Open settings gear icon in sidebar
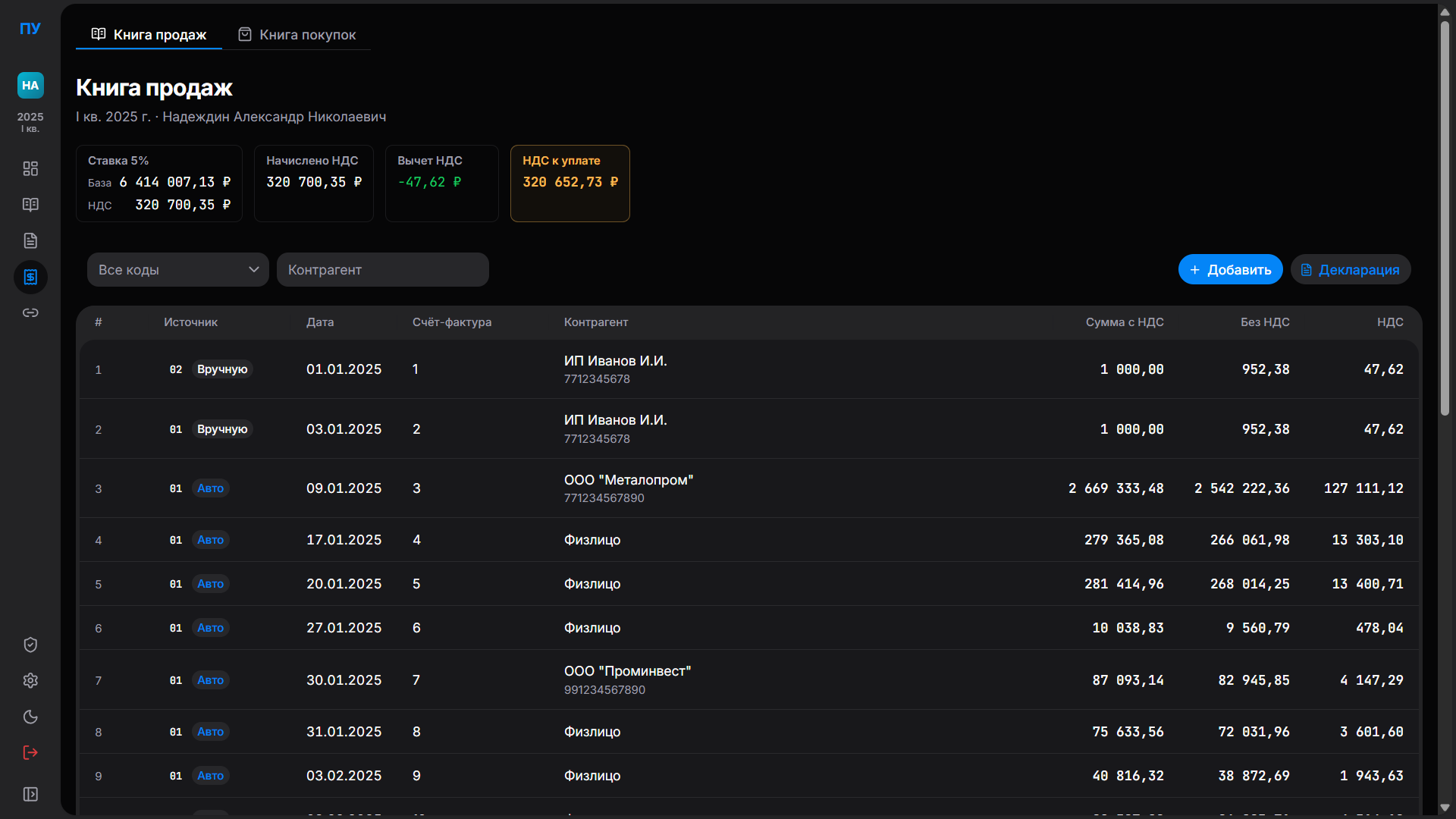 pyautogui.click(x=30, y=680)
